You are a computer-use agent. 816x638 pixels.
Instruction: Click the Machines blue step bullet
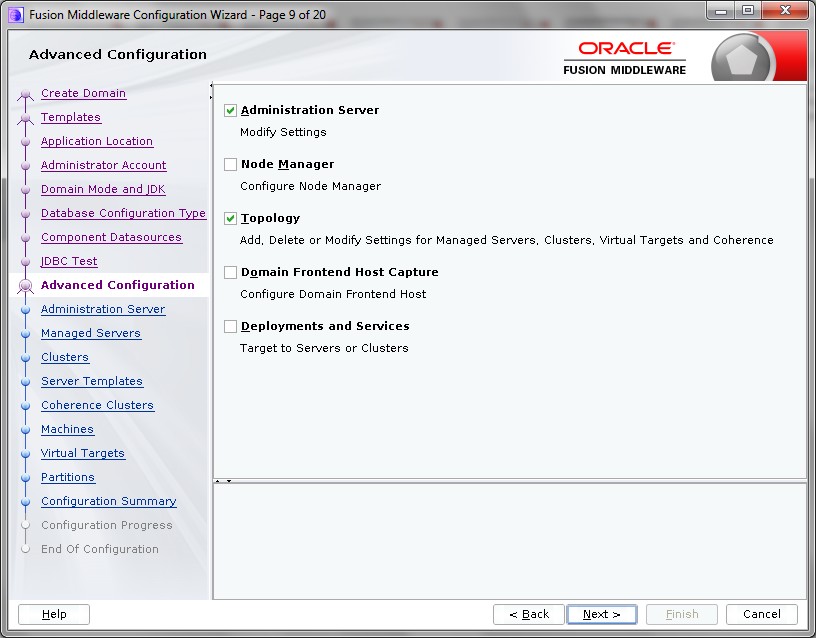point(26,429)
